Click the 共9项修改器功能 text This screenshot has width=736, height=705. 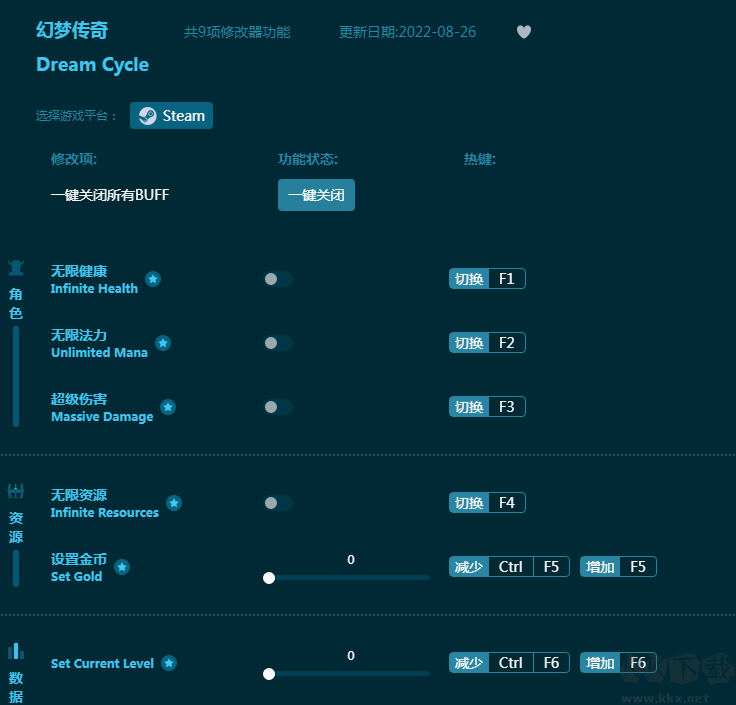pos(237,32)
